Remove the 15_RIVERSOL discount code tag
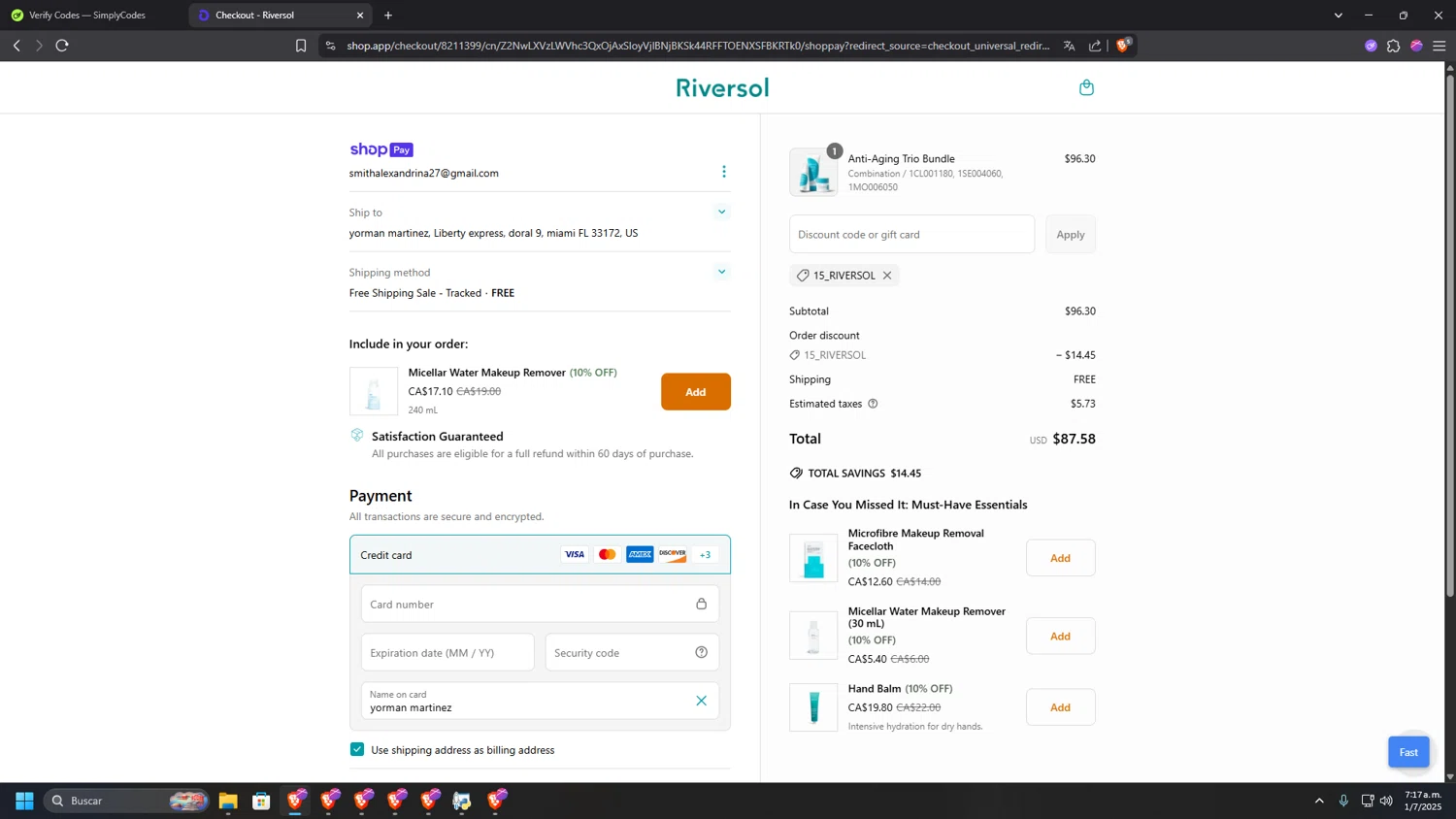This screenshot has width=1456, height=819. coord(887,276)
